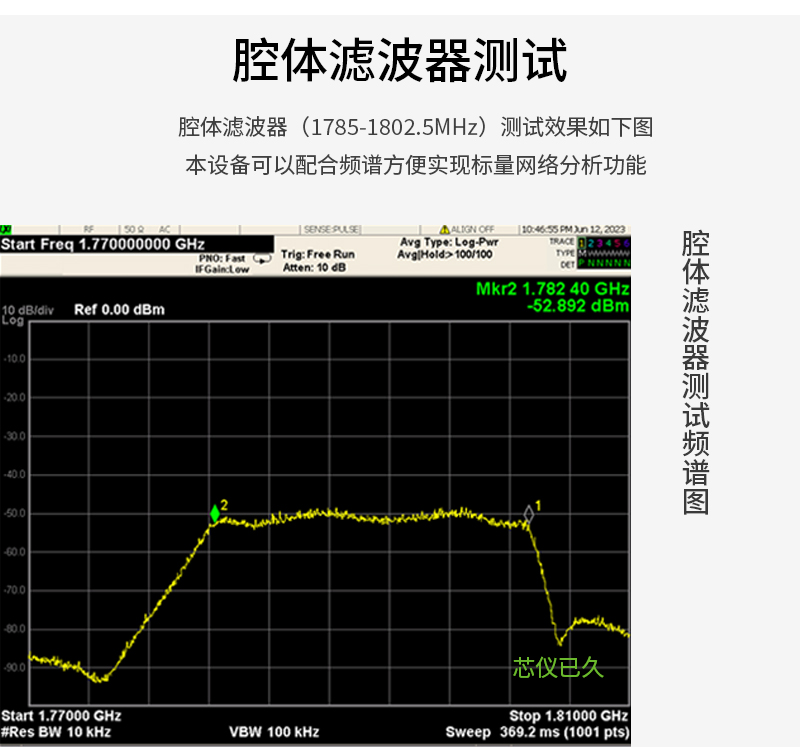Click the Sweep 369.2 ms label
The height and width of the screenshot is (747, 800).
(537, 732)
